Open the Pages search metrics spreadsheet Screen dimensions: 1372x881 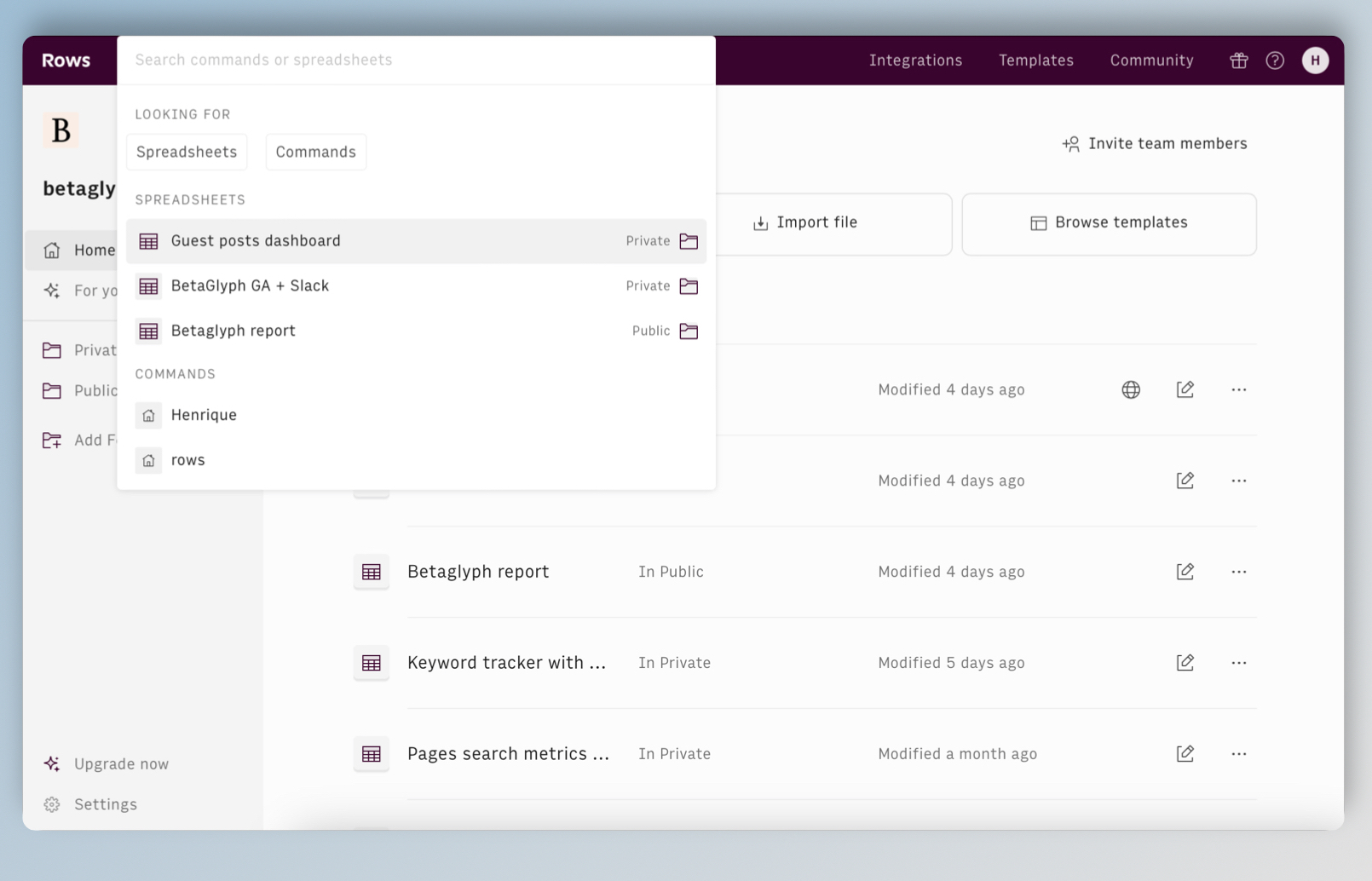point(508,754)
